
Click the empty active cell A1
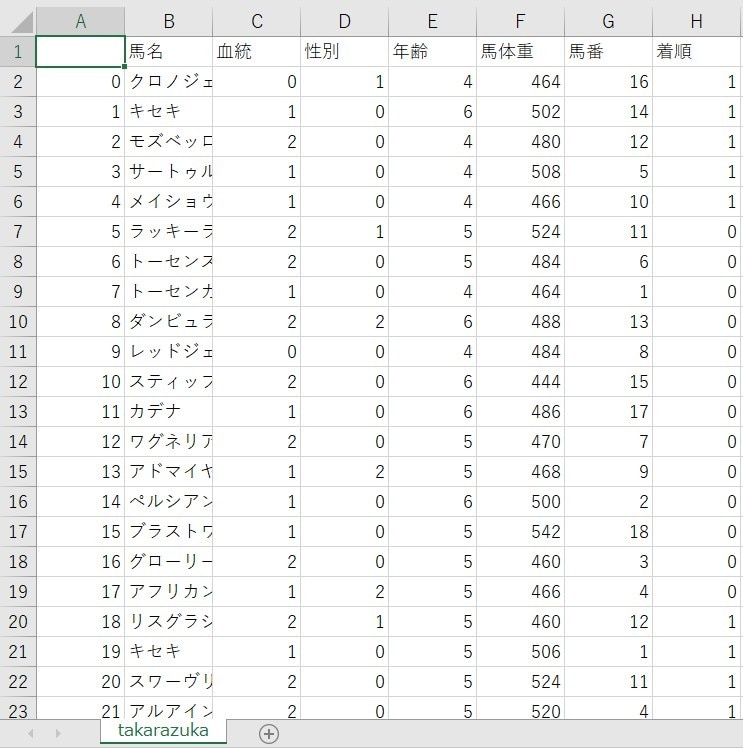(x=81, y=52)
